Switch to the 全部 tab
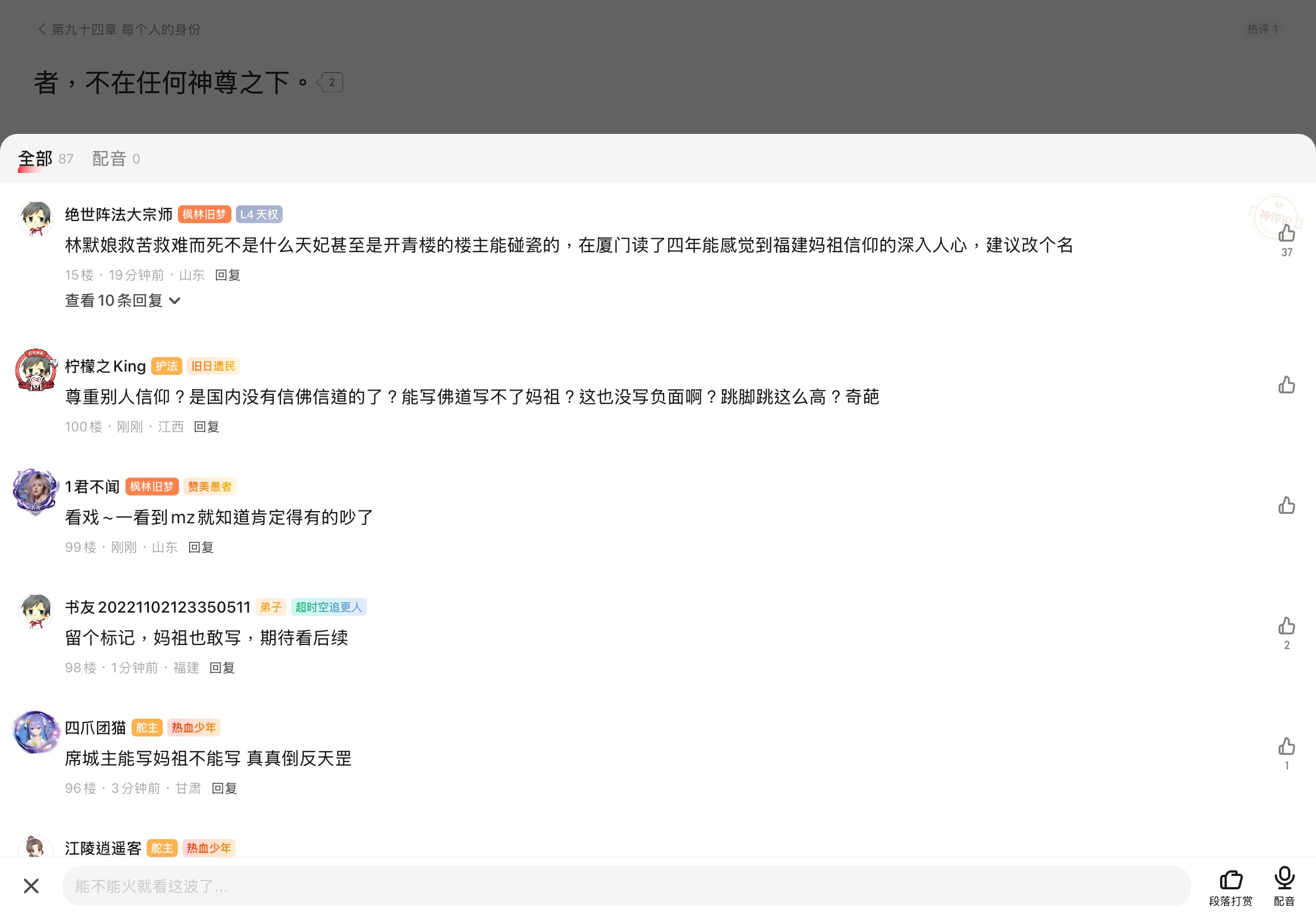 click(36, 159)
